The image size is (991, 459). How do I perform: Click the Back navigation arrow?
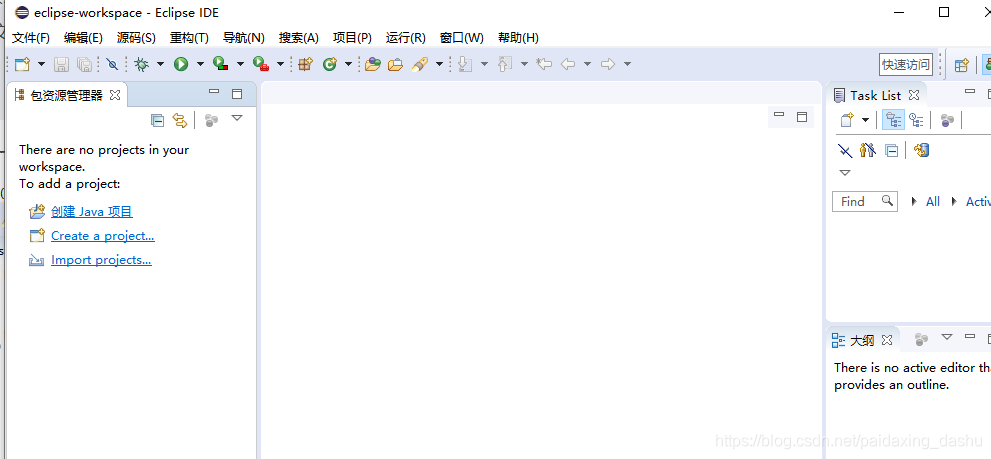(x=568, y=64)
